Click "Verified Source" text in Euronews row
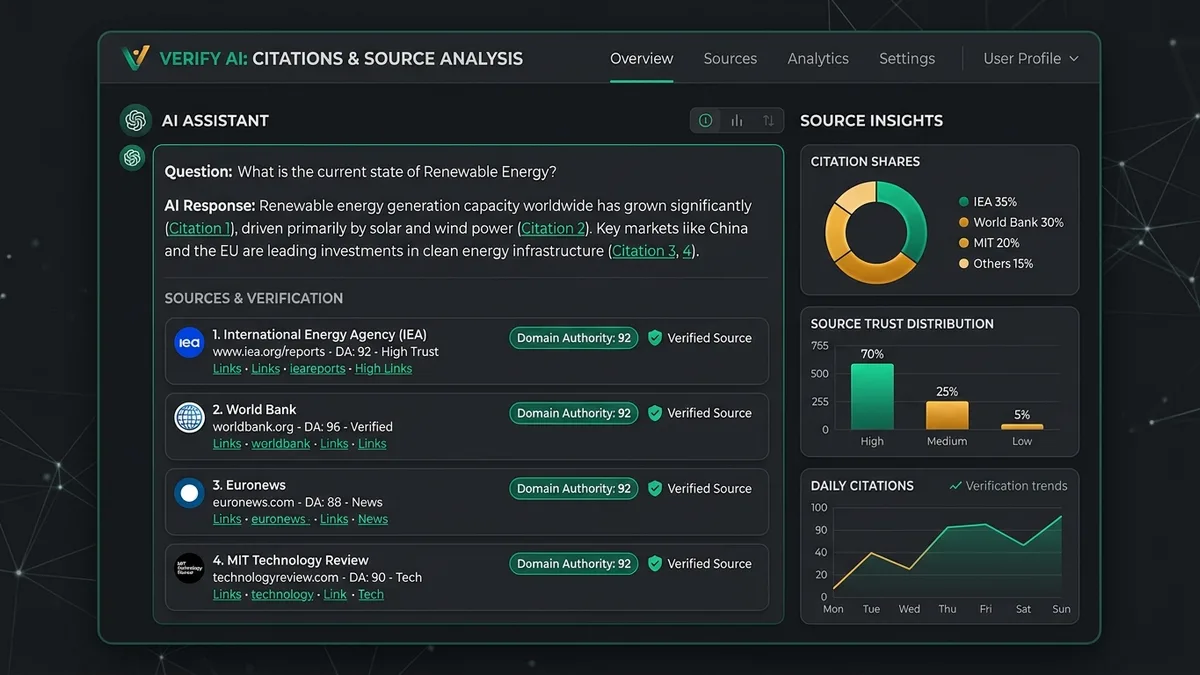Image resolution: width=1200 pixels, height=675 pixels. 709,488
